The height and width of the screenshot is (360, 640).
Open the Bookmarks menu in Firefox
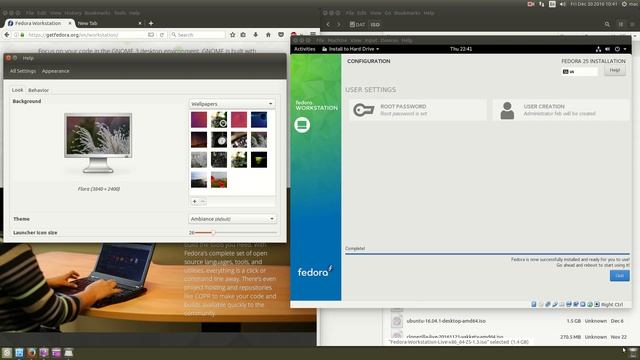tap(97, 13)
